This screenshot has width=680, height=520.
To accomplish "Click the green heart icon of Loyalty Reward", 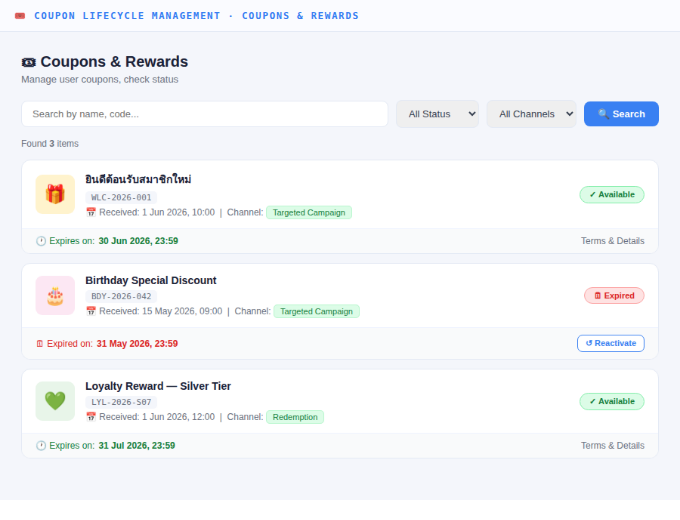I will tap(55, 401).
